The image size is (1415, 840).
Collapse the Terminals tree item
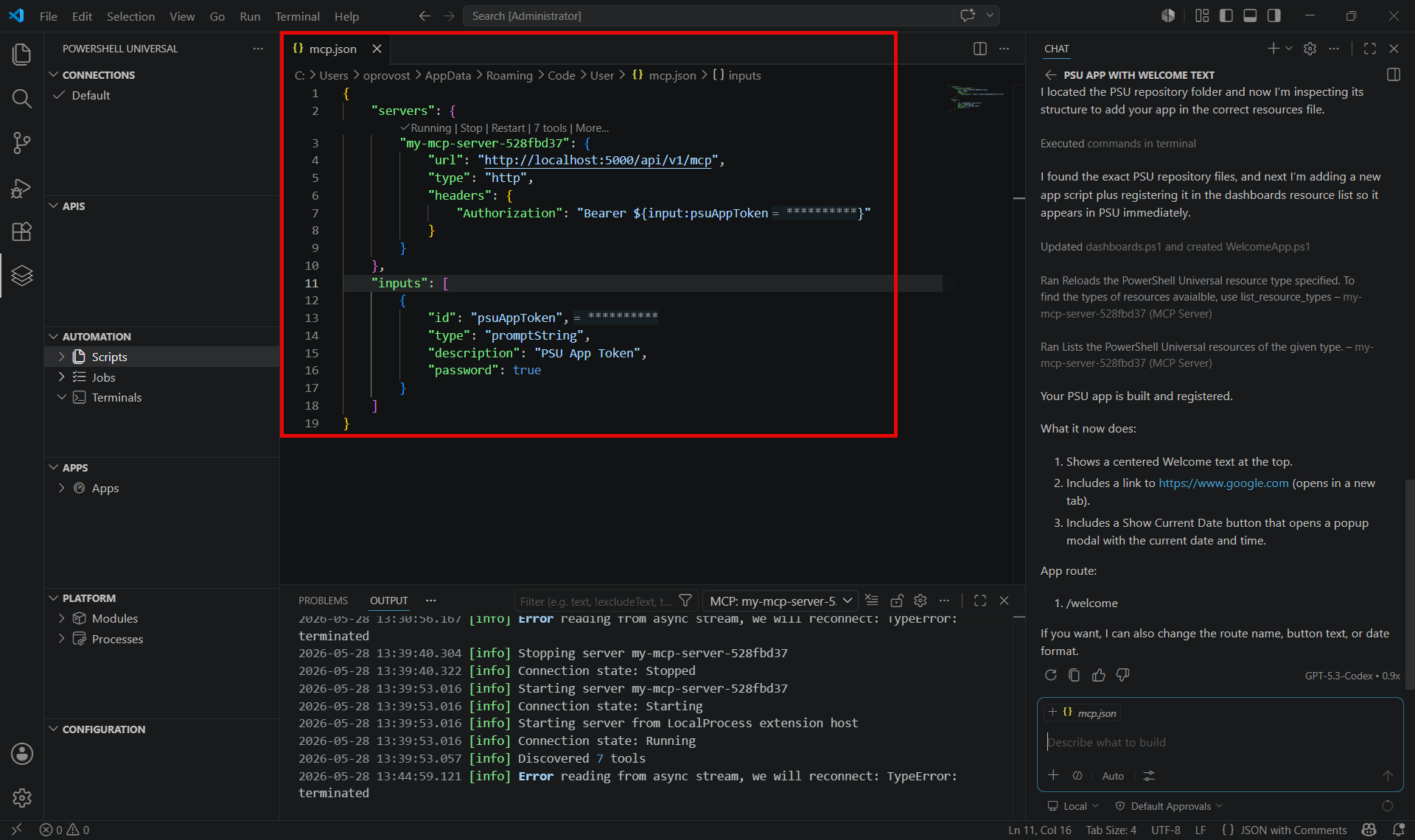[62, 397]
